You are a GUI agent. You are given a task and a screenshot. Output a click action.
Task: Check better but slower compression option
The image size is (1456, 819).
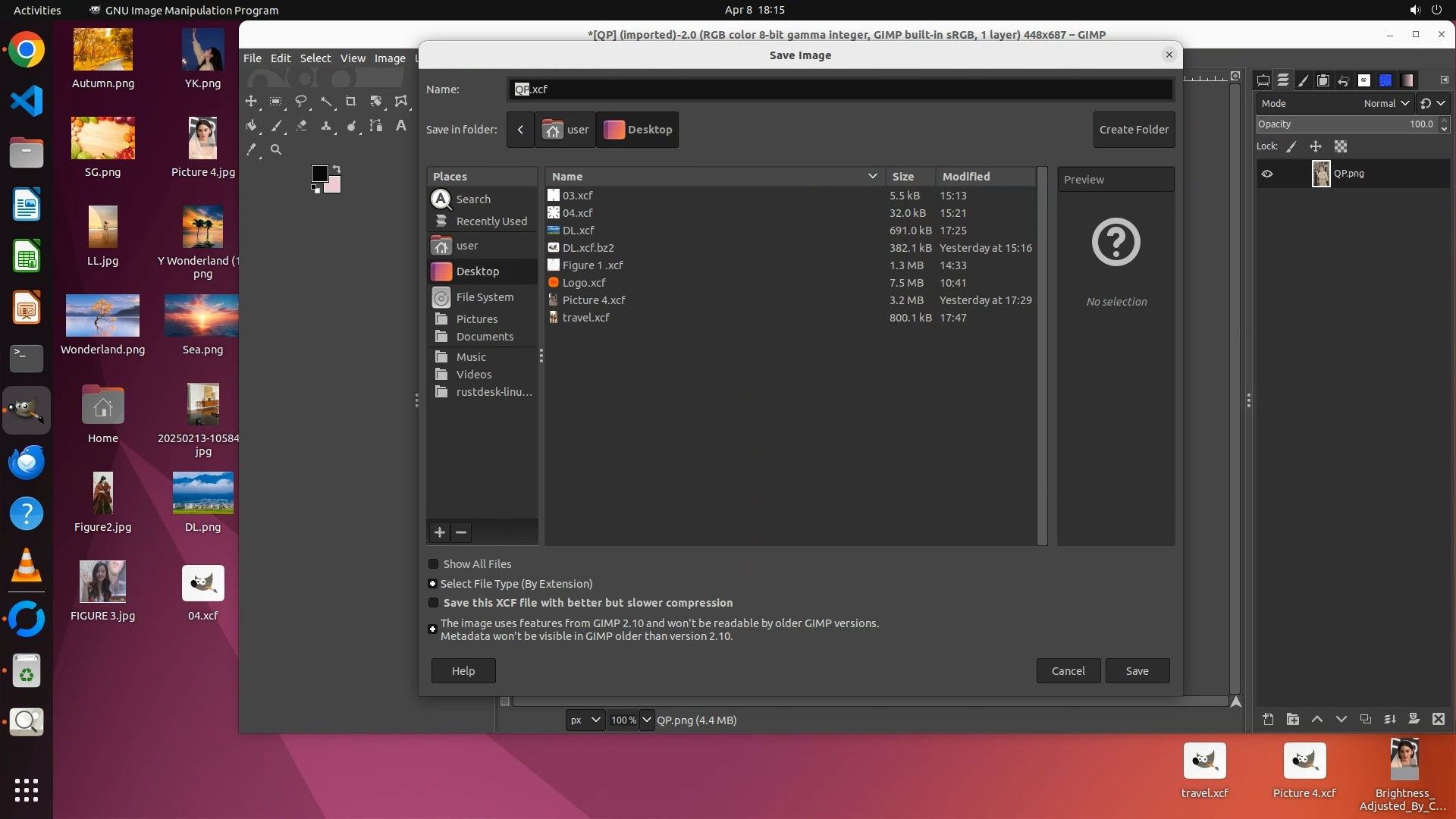click(x=434, y=603)
